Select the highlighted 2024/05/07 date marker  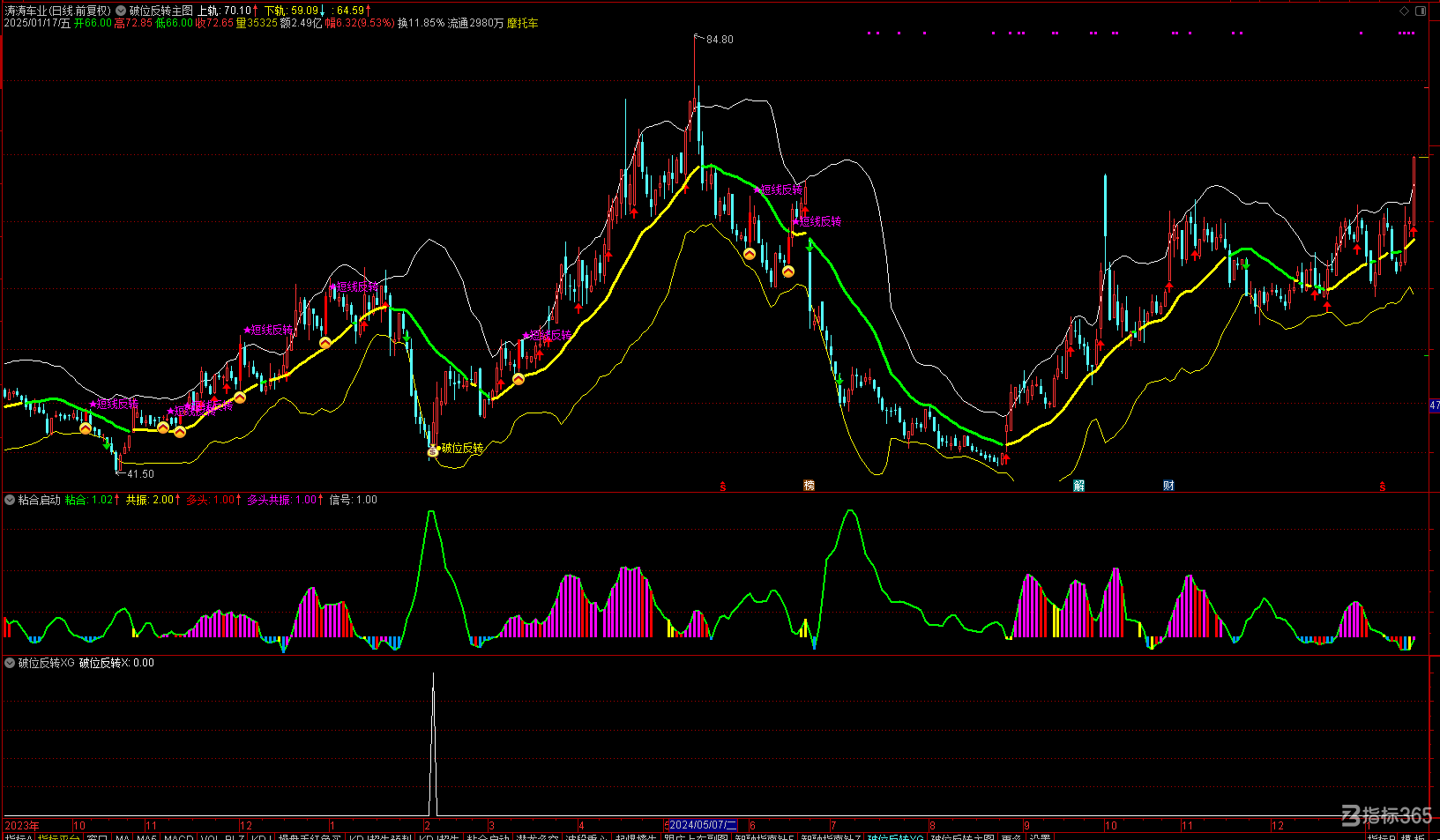[702, 826]
